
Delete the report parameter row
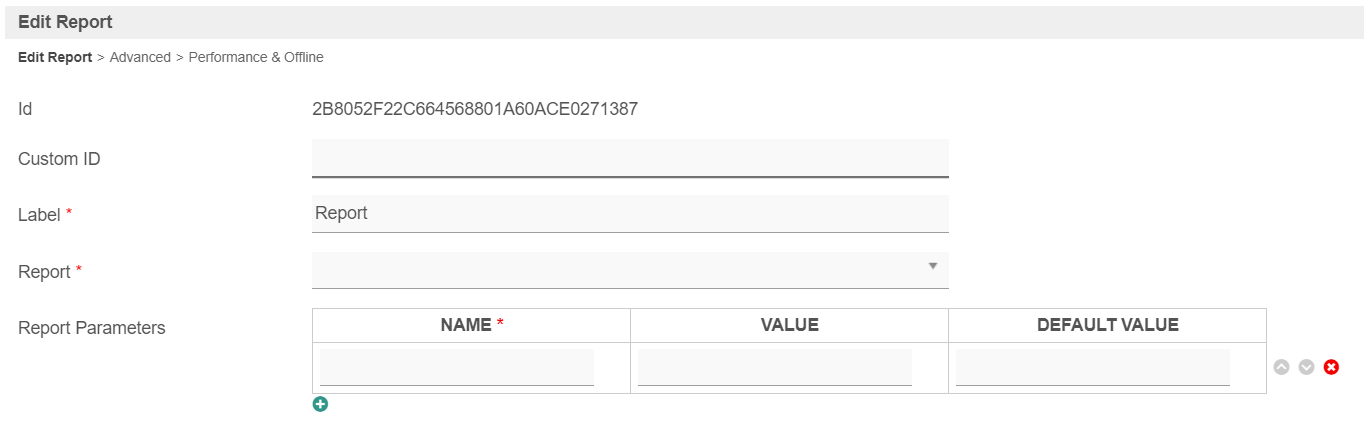point(1331,367)
